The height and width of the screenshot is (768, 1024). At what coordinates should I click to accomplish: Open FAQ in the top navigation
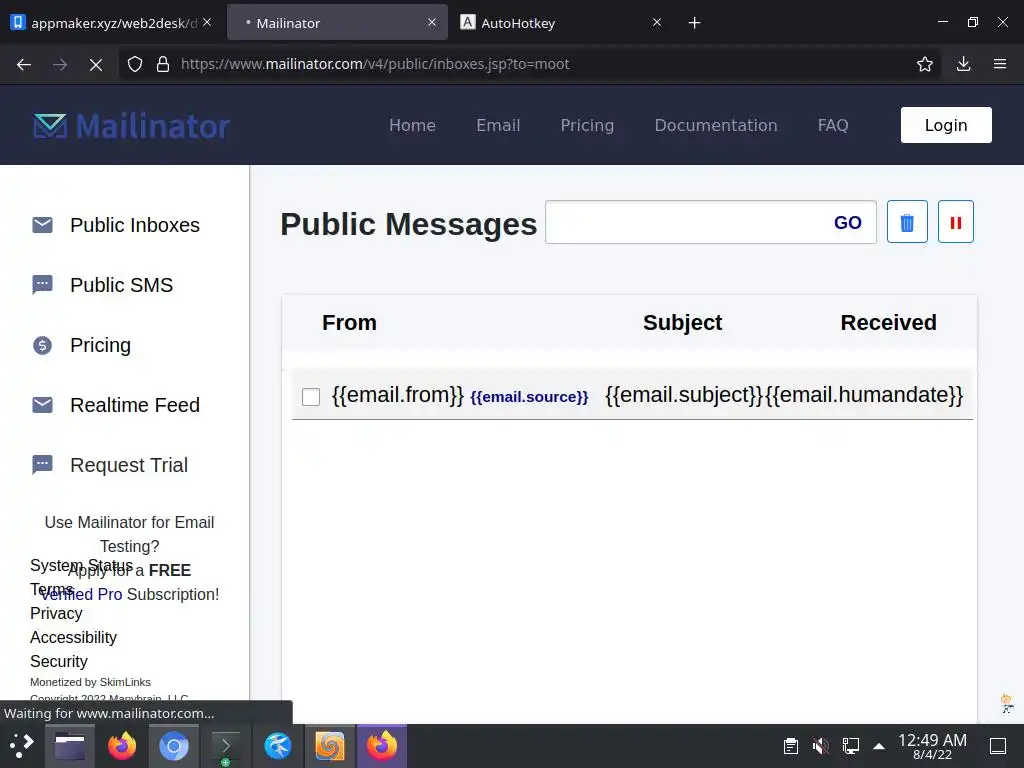pos(833,125)
